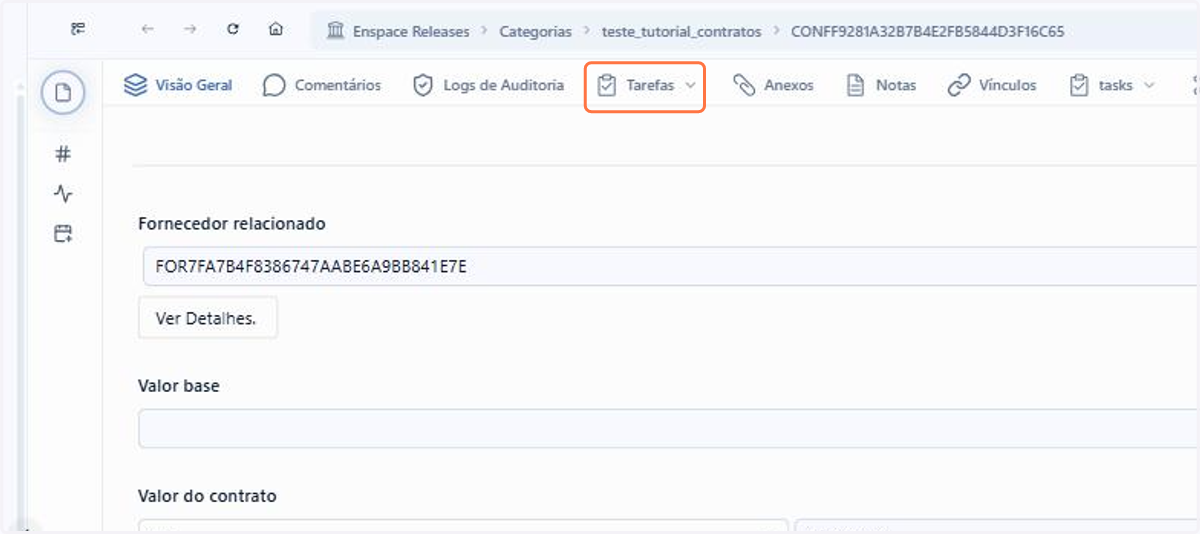Open the Vínculos tab
This screenshot has height=534, width=1200.
click(992, 85)
